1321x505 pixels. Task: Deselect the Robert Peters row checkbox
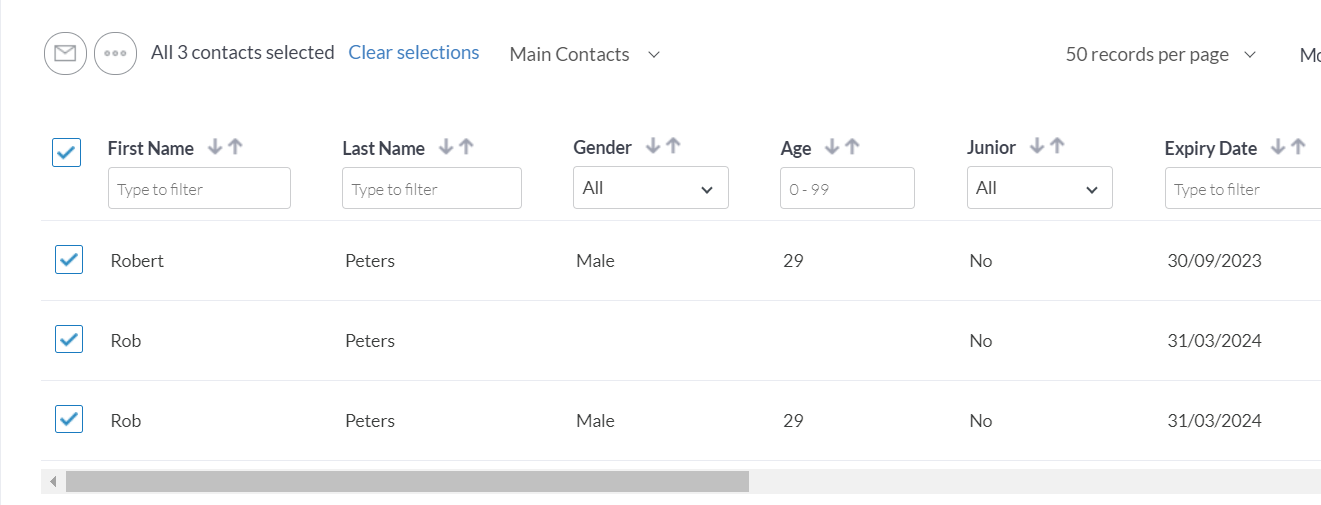coord(68,260)
